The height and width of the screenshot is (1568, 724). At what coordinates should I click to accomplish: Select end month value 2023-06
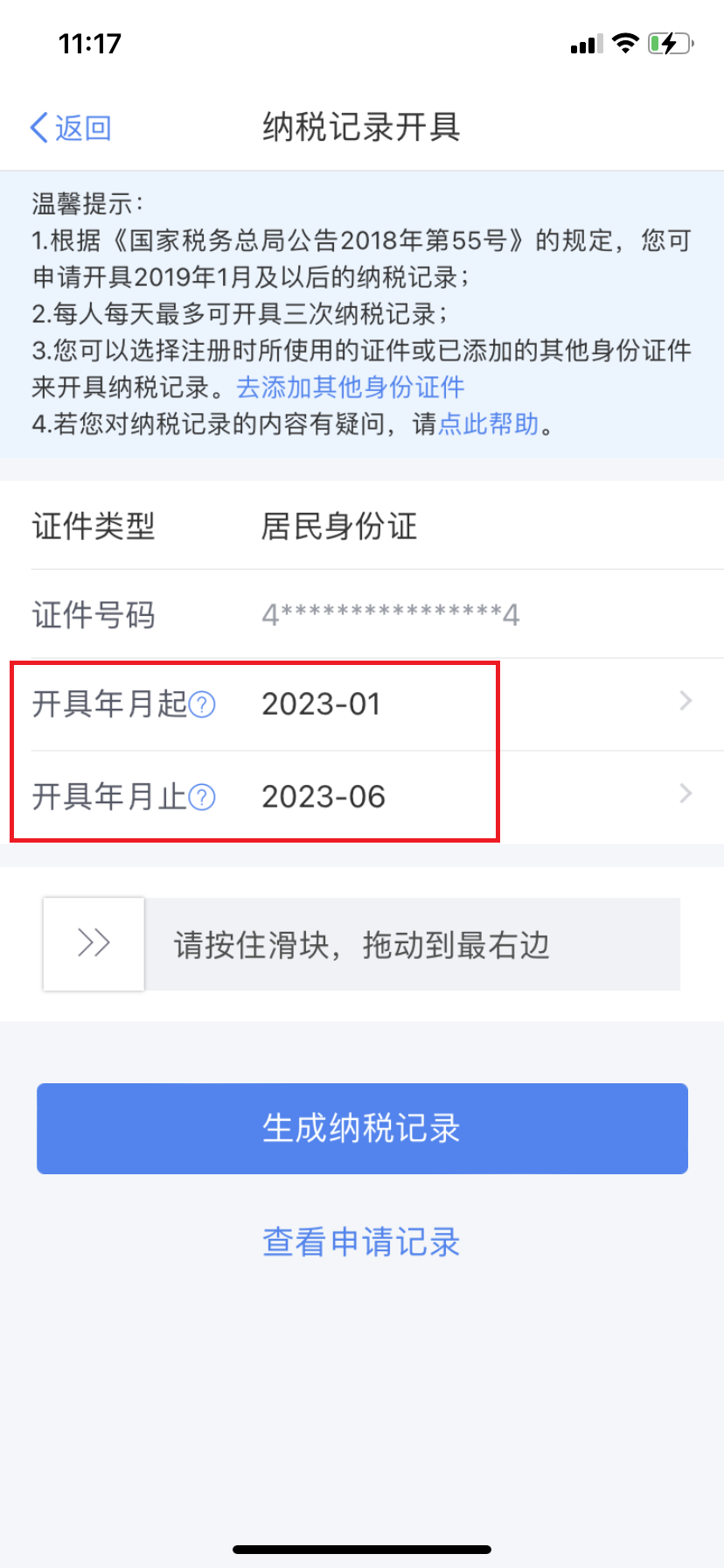pos(324,797)
